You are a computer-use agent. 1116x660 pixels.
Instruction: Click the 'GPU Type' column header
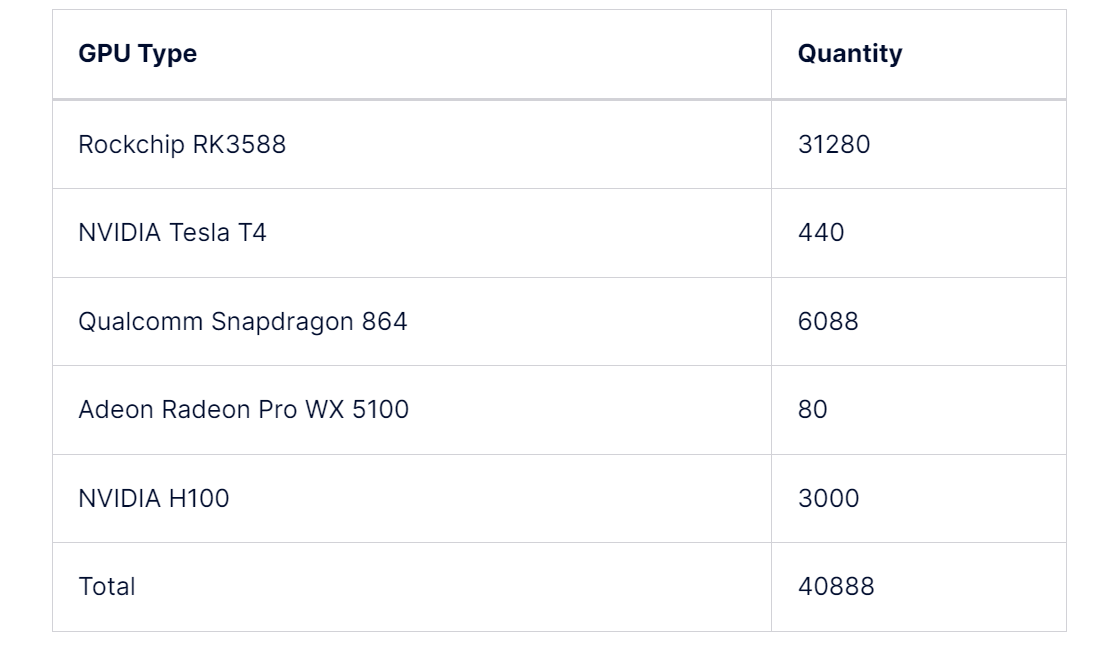pyautogui.click(x=137, y=54)
